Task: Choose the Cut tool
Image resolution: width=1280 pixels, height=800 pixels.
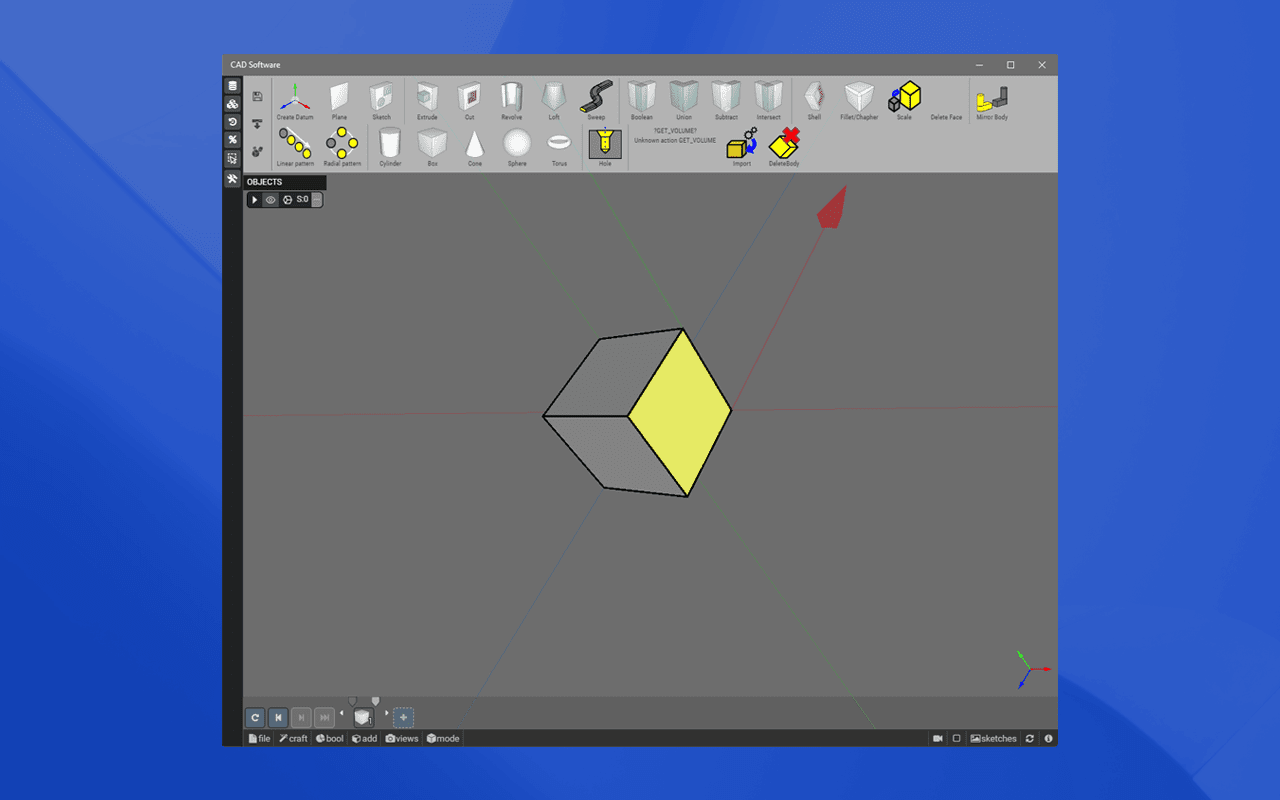Action: [x=469, y=101]
